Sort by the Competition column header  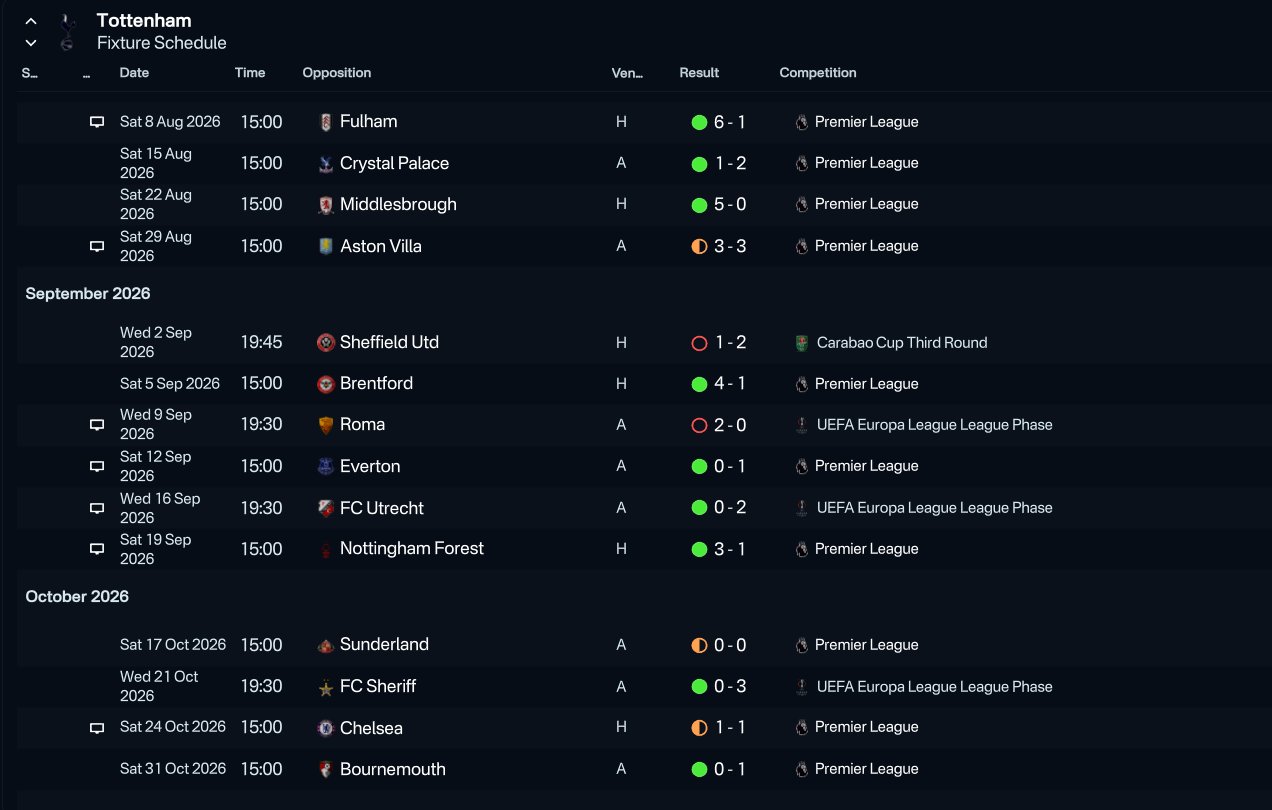[x=818, y=73]
